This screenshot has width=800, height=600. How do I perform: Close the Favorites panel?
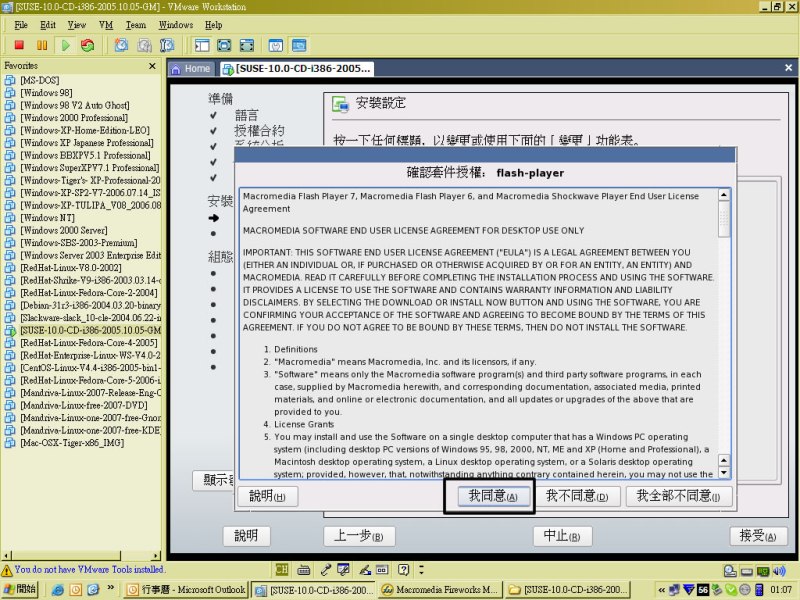pyautogui.click(x=152, y=66)
